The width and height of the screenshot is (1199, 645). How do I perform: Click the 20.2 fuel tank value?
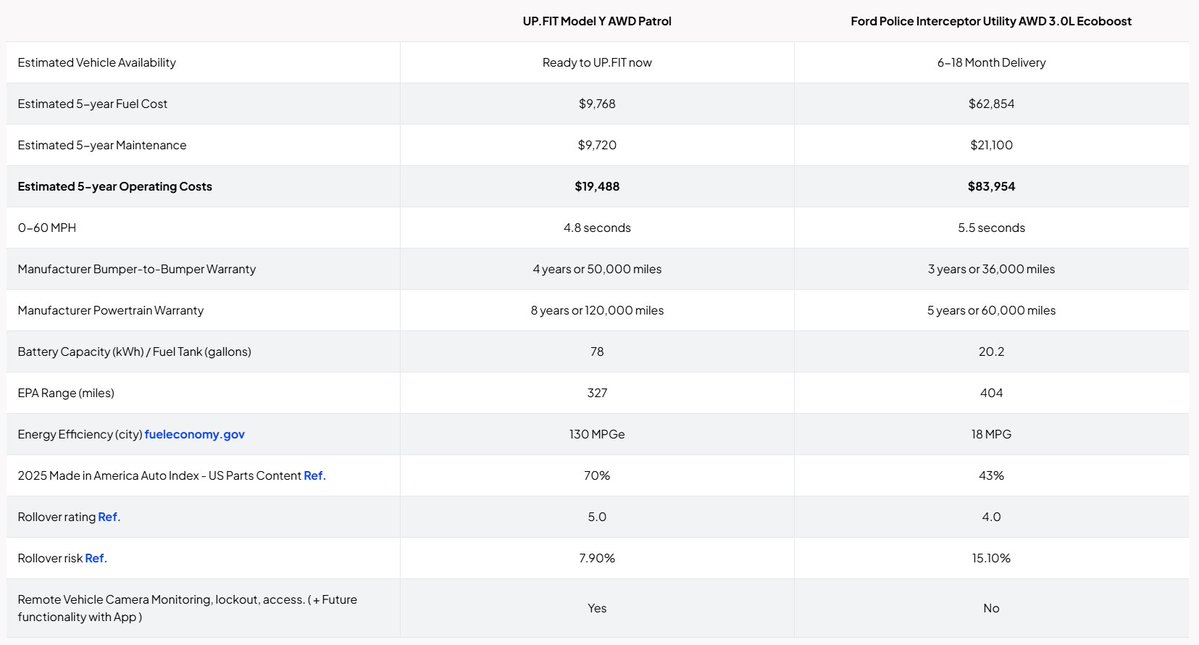991,351
